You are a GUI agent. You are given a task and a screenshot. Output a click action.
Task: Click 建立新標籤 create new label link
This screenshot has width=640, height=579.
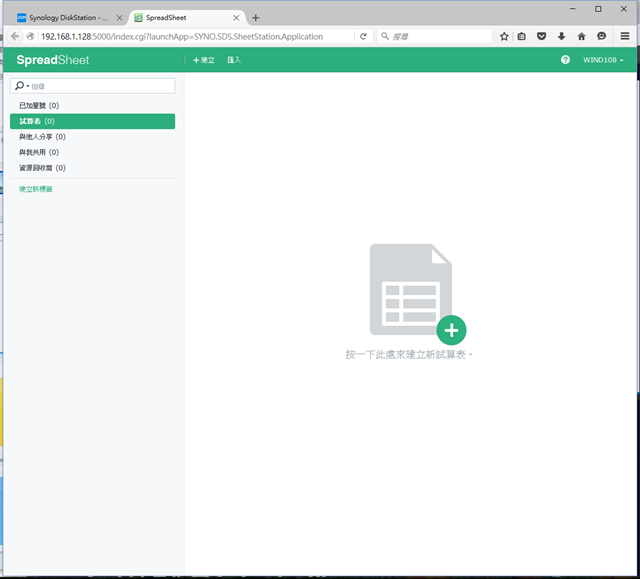tap(36, 189)
